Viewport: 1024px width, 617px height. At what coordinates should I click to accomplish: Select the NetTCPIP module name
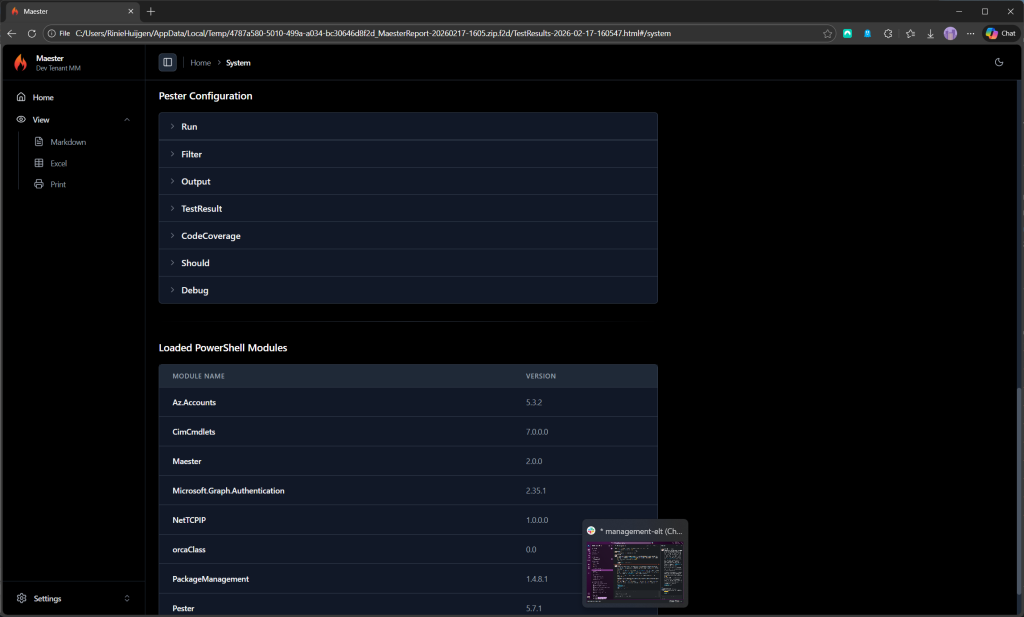[x=189, y=520]
